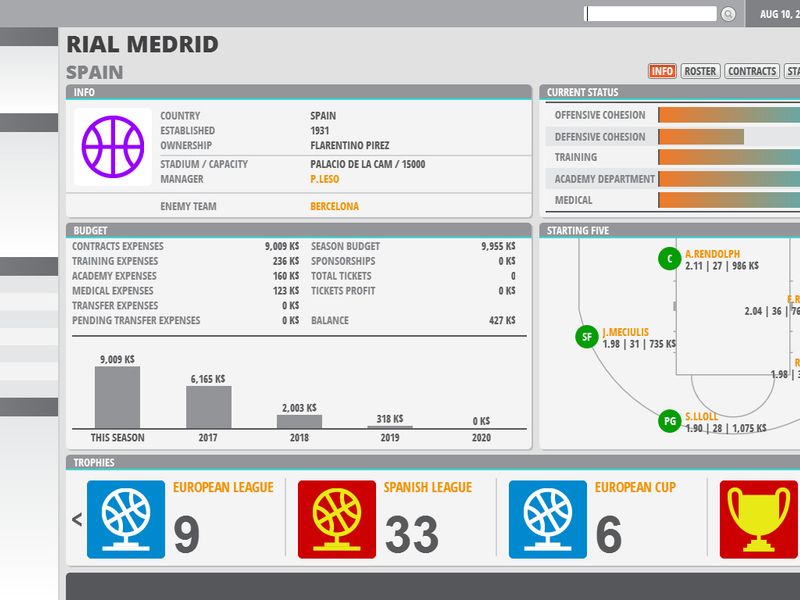Open the CONTRACTS tab
This screenshot has width=800, height=600.
coord(752,71)
